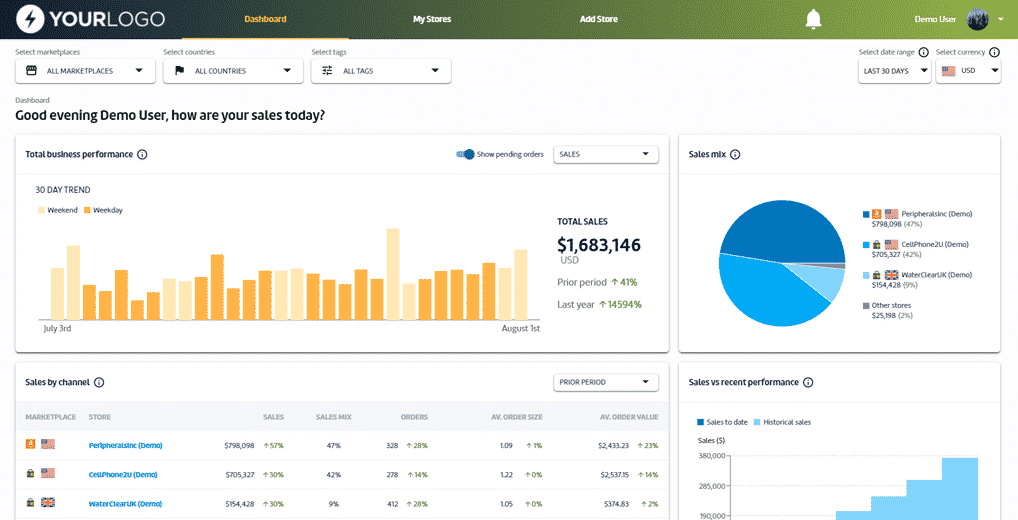Click info icon beside Sales vs recent performance
1018x520 pixels.
pos(808,382)
